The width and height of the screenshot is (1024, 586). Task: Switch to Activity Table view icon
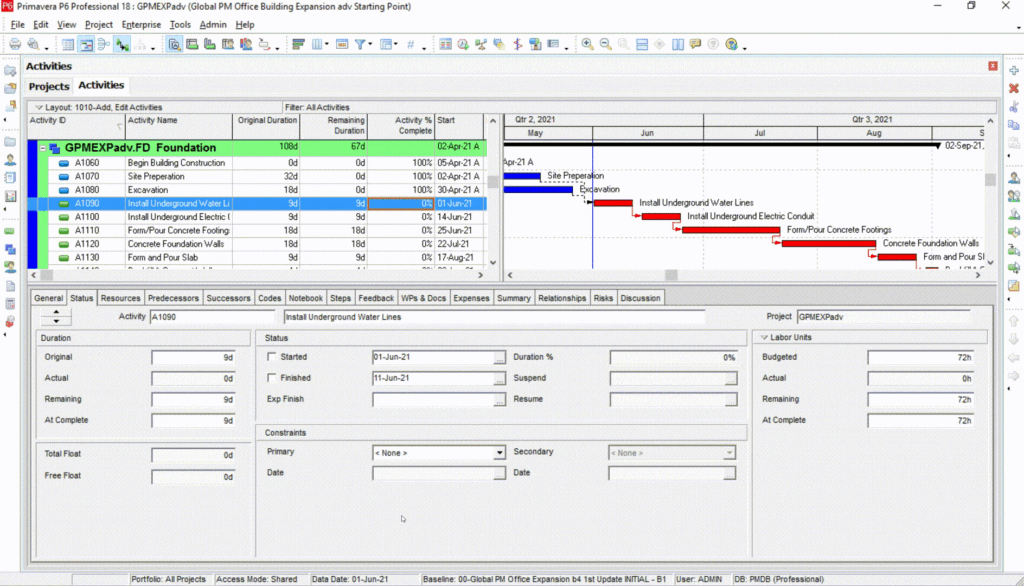coord(68,44)
